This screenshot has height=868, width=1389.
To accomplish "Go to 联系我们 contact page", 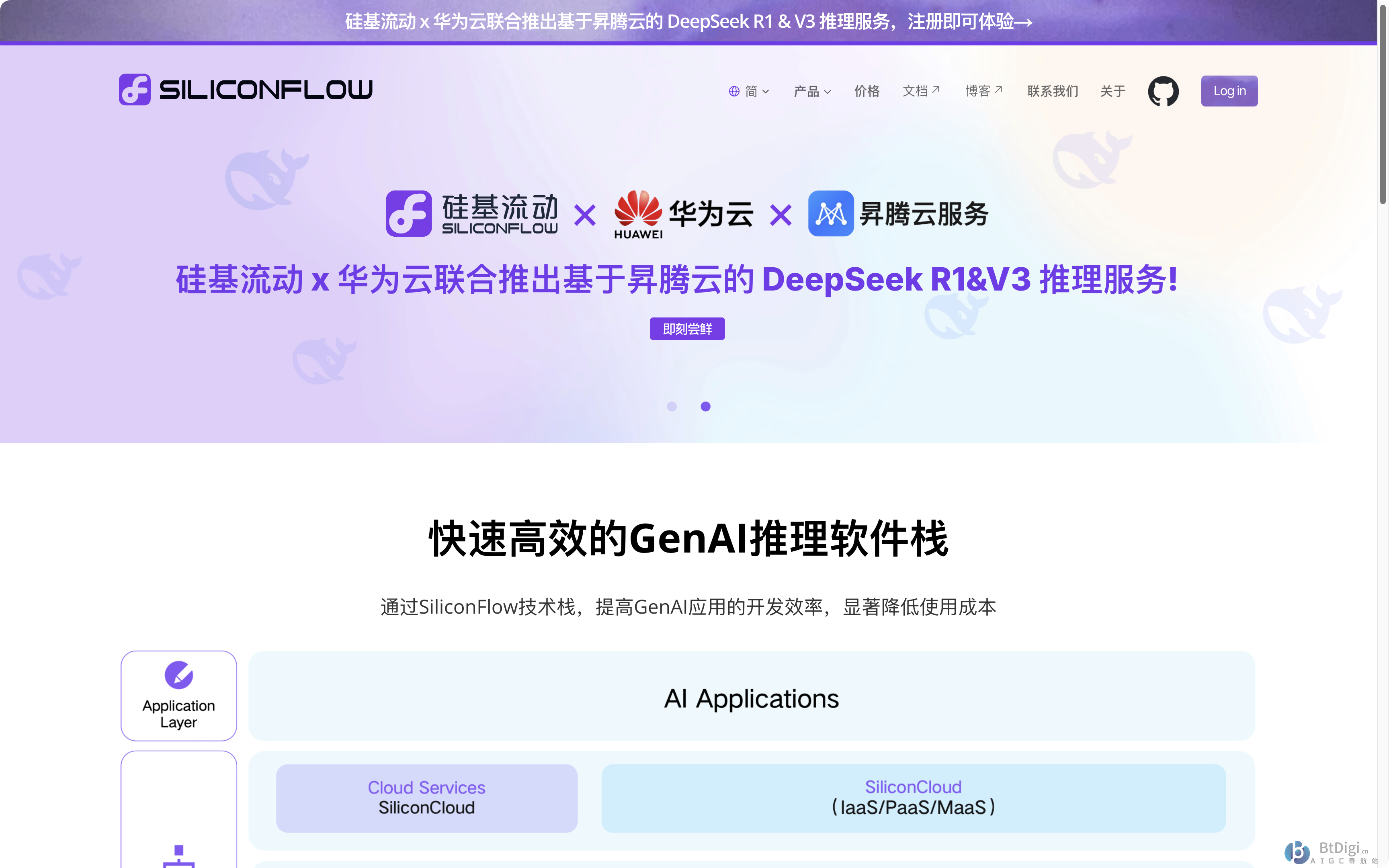I will click(1053, 91).
